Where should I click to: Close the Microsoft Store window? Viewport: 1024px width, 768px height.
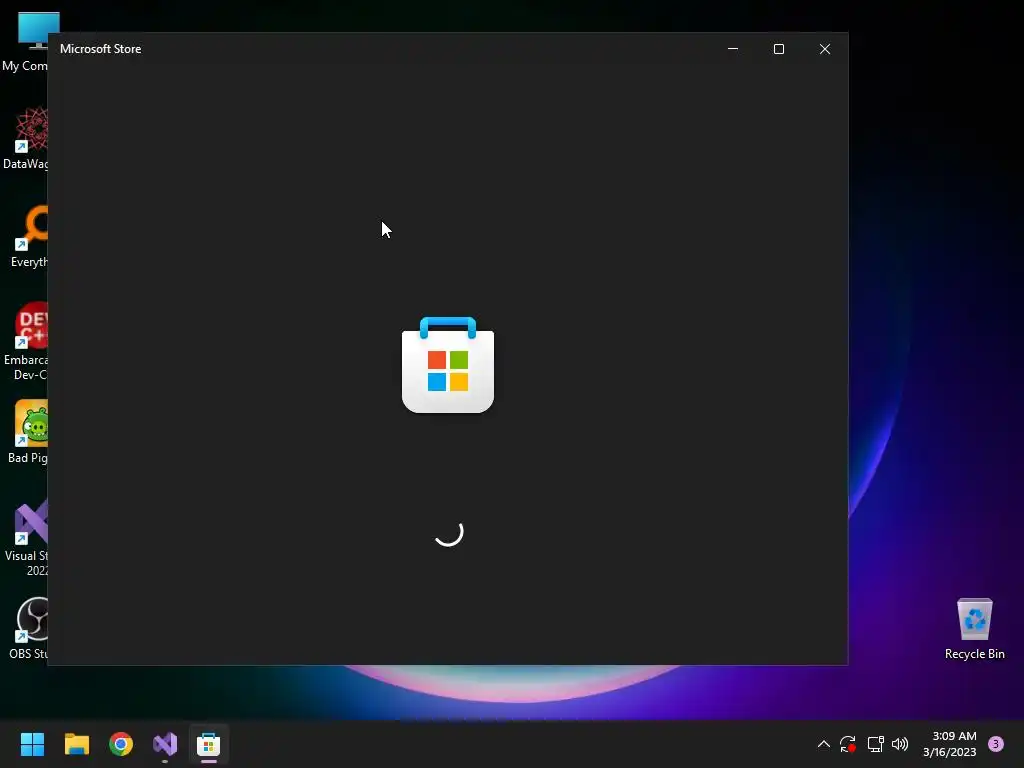coord(825,49)
